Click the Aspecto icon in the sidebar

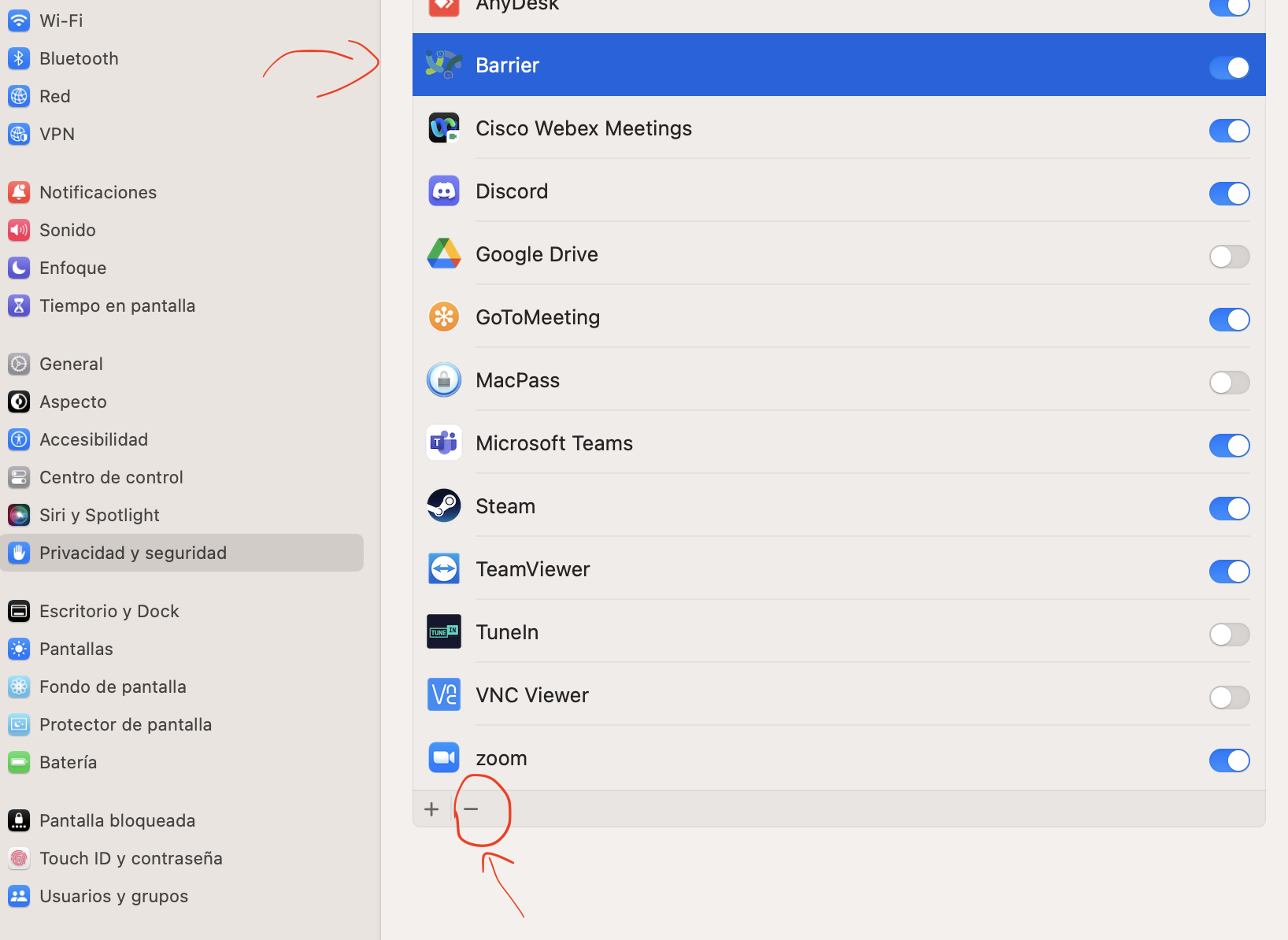(x=19, y=402)
